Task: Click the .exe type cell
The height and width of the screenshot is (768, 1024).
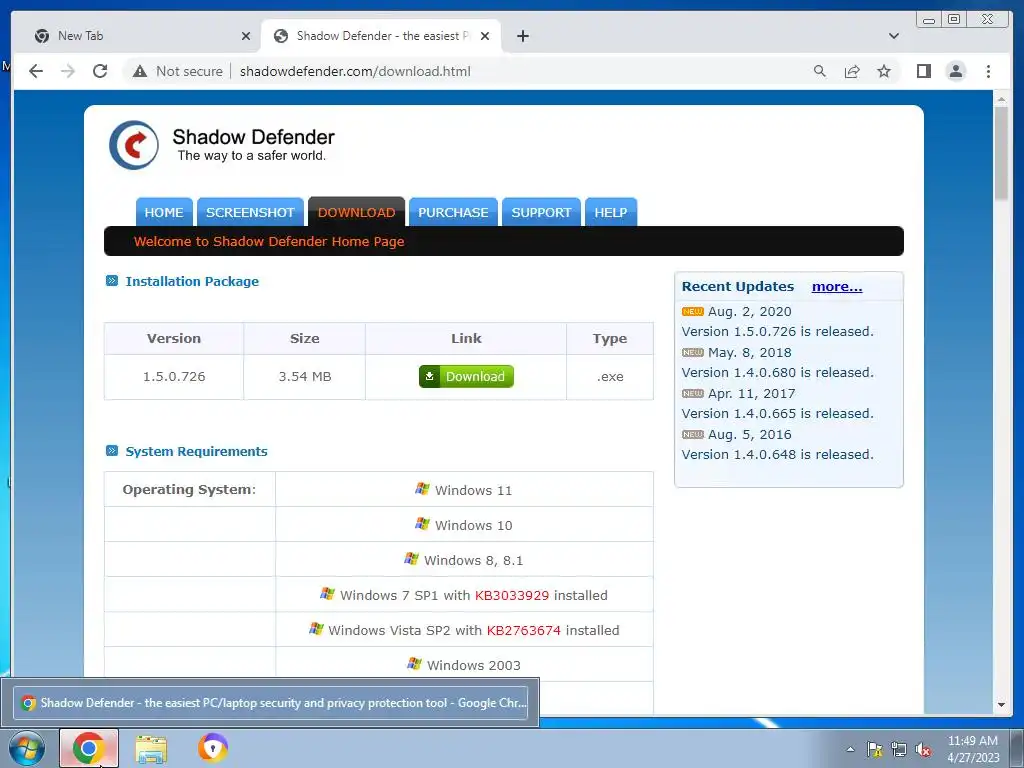Action: click(610, 377)
